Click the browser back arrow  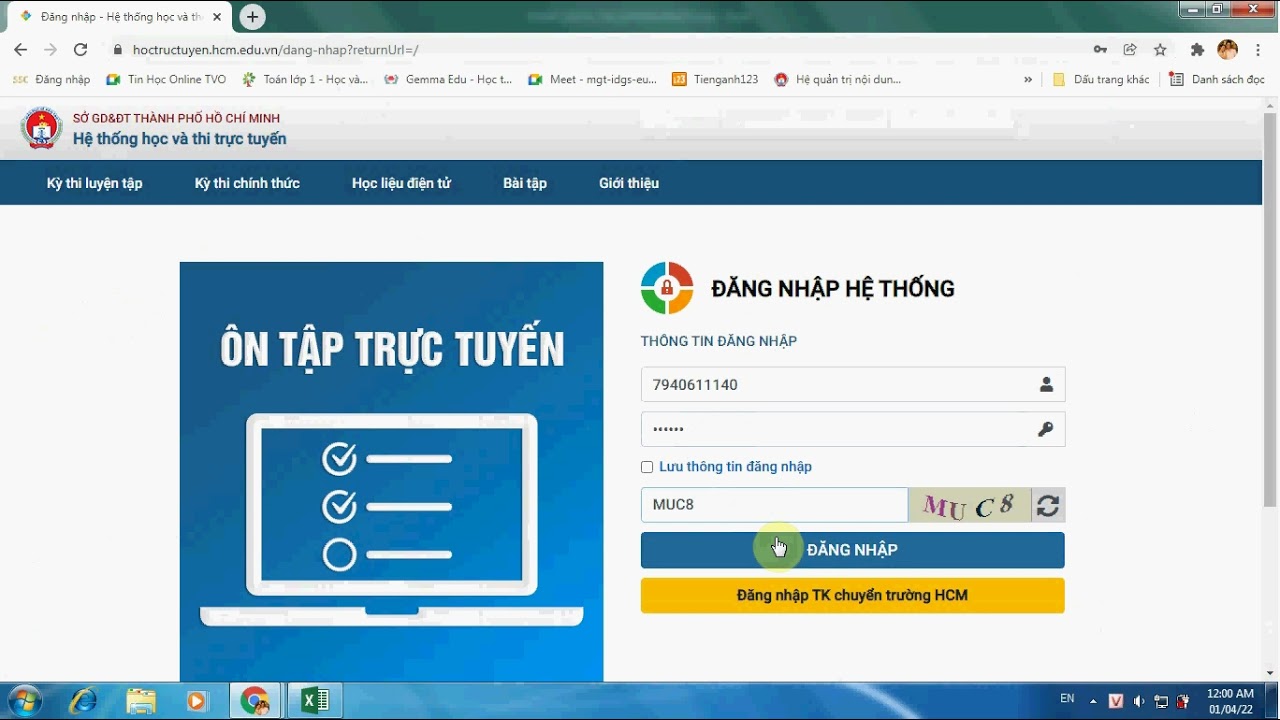tap(21, 50)
